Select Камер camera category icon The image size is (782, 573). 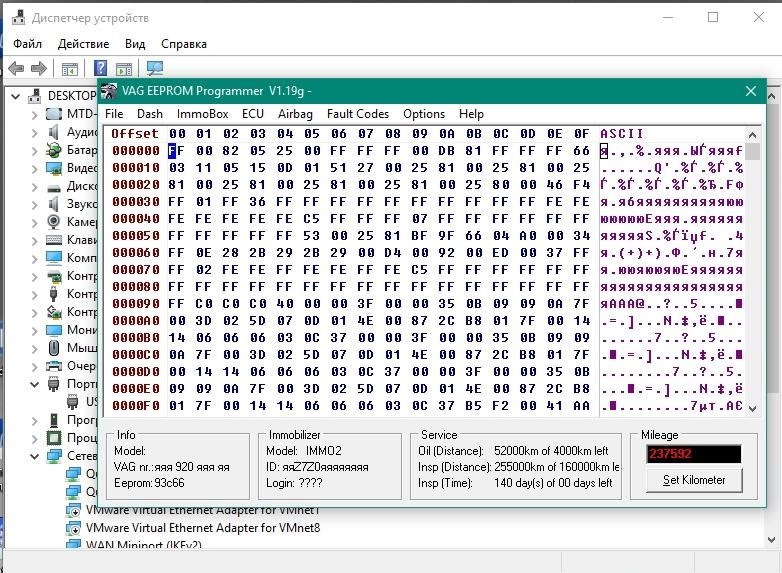pos(54,221)
